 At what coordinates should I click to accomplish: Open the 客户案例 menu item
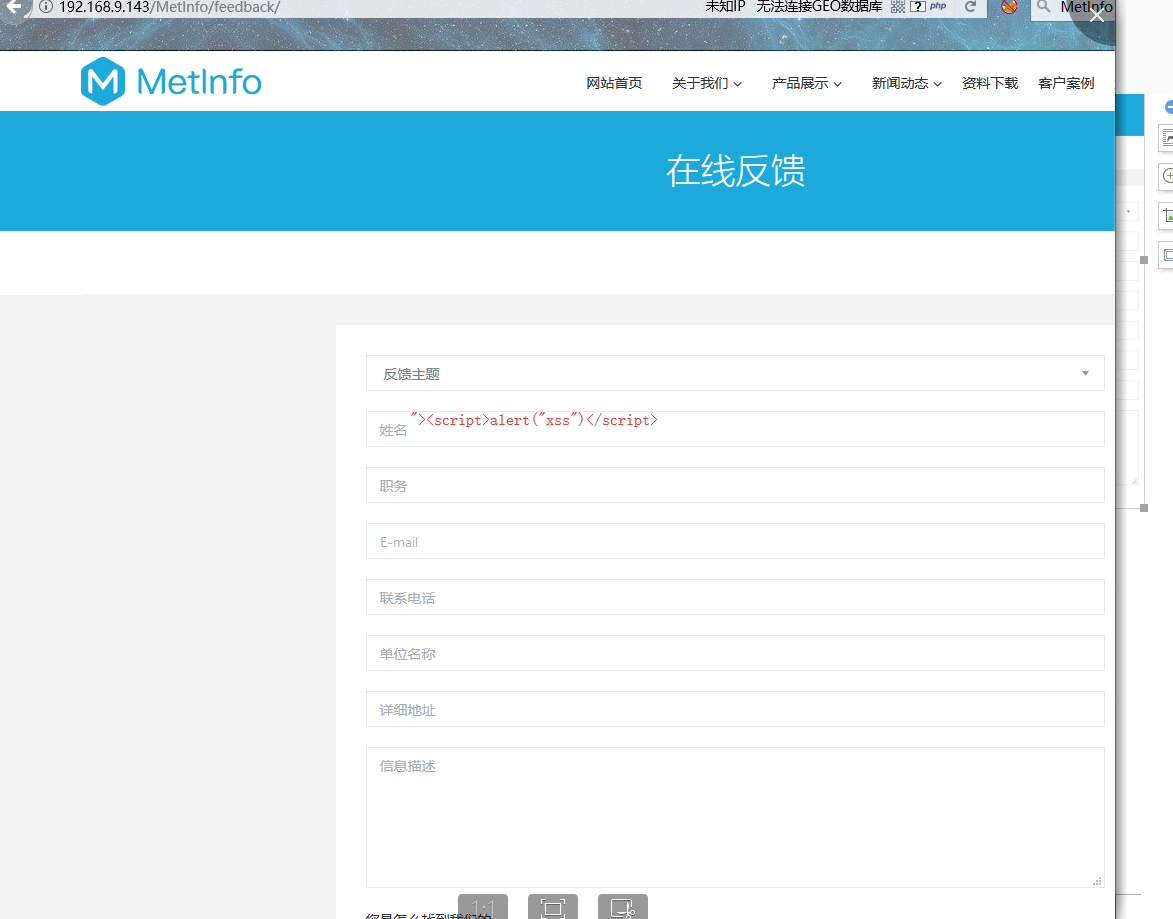pos(1066,83)
